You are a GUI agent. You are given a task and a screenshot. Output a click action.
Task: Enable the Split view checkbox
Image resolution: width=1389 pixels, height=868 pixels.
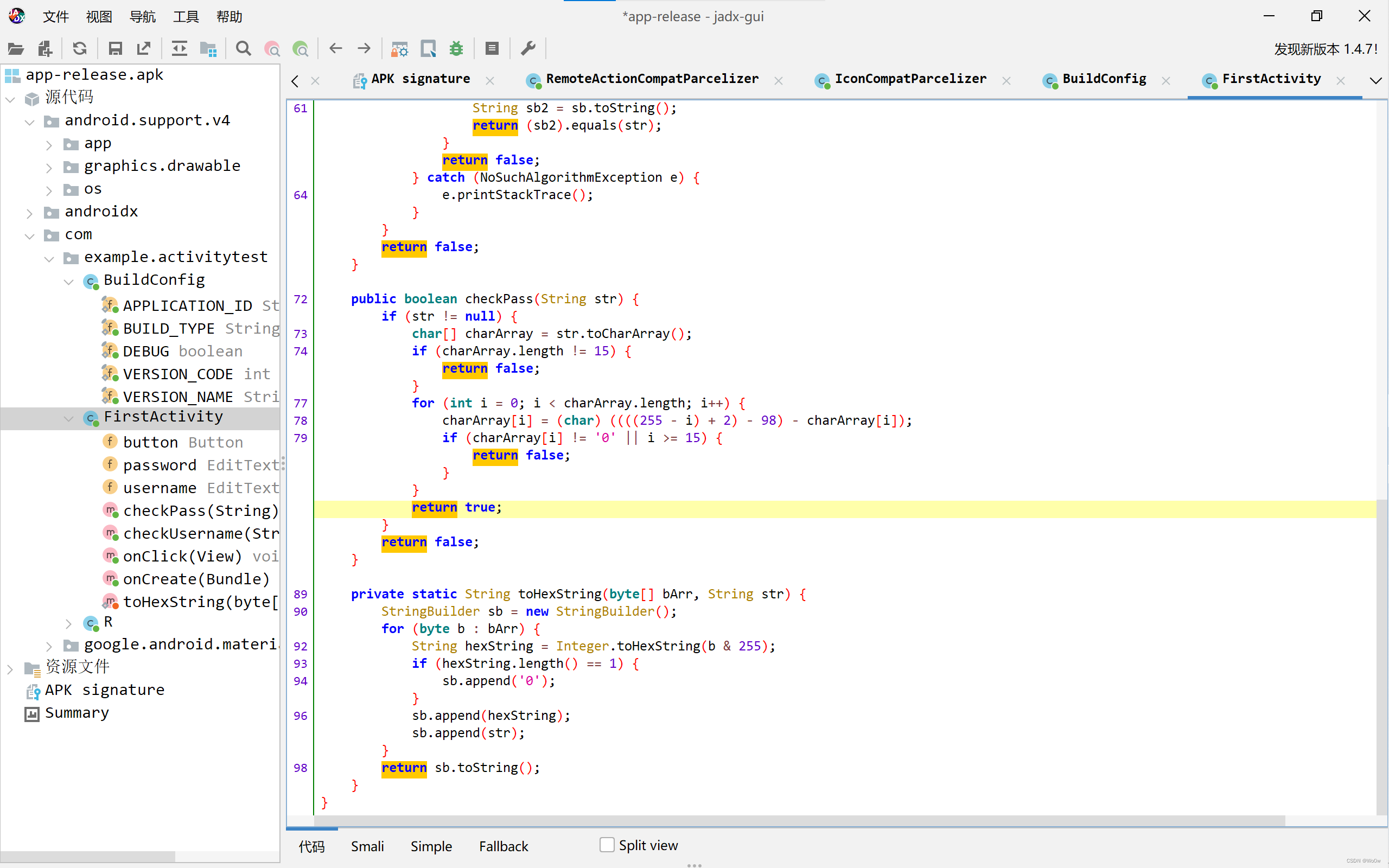(x=606, y=845)
